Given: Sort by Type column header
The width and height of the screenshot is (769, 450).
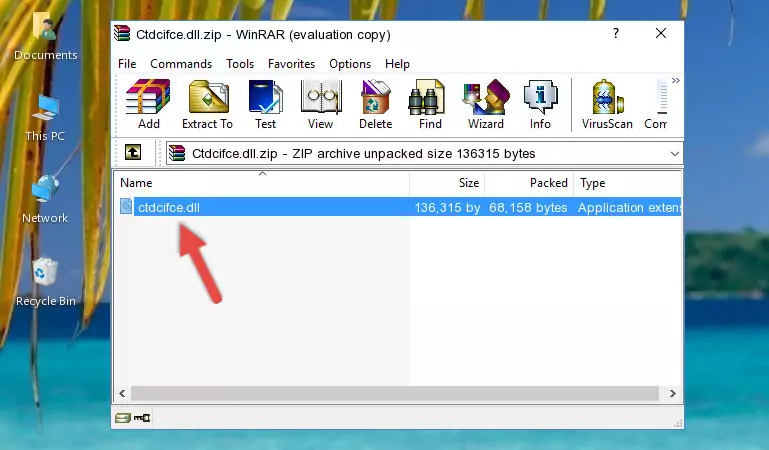Looking at the screenshot, I should coord(627,183).
